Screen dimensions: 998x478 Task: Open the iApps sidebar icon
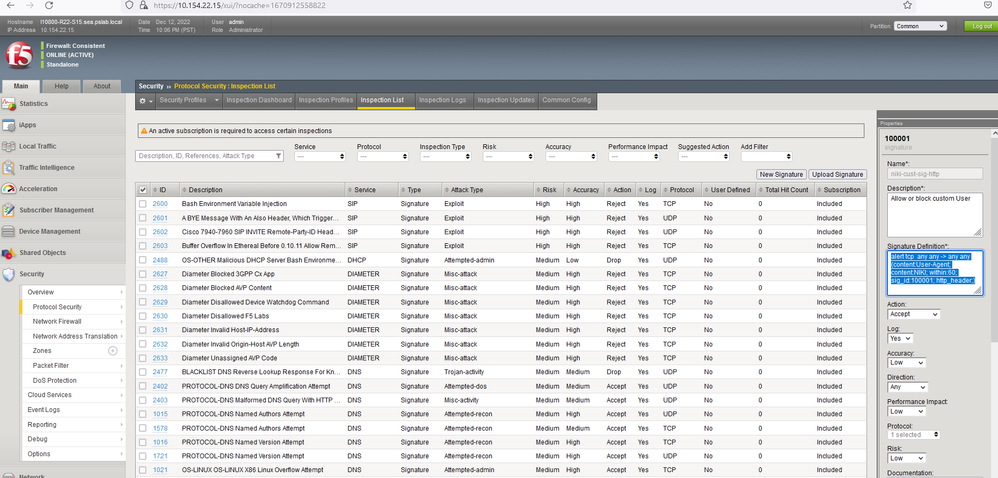[x=10, y=125]
